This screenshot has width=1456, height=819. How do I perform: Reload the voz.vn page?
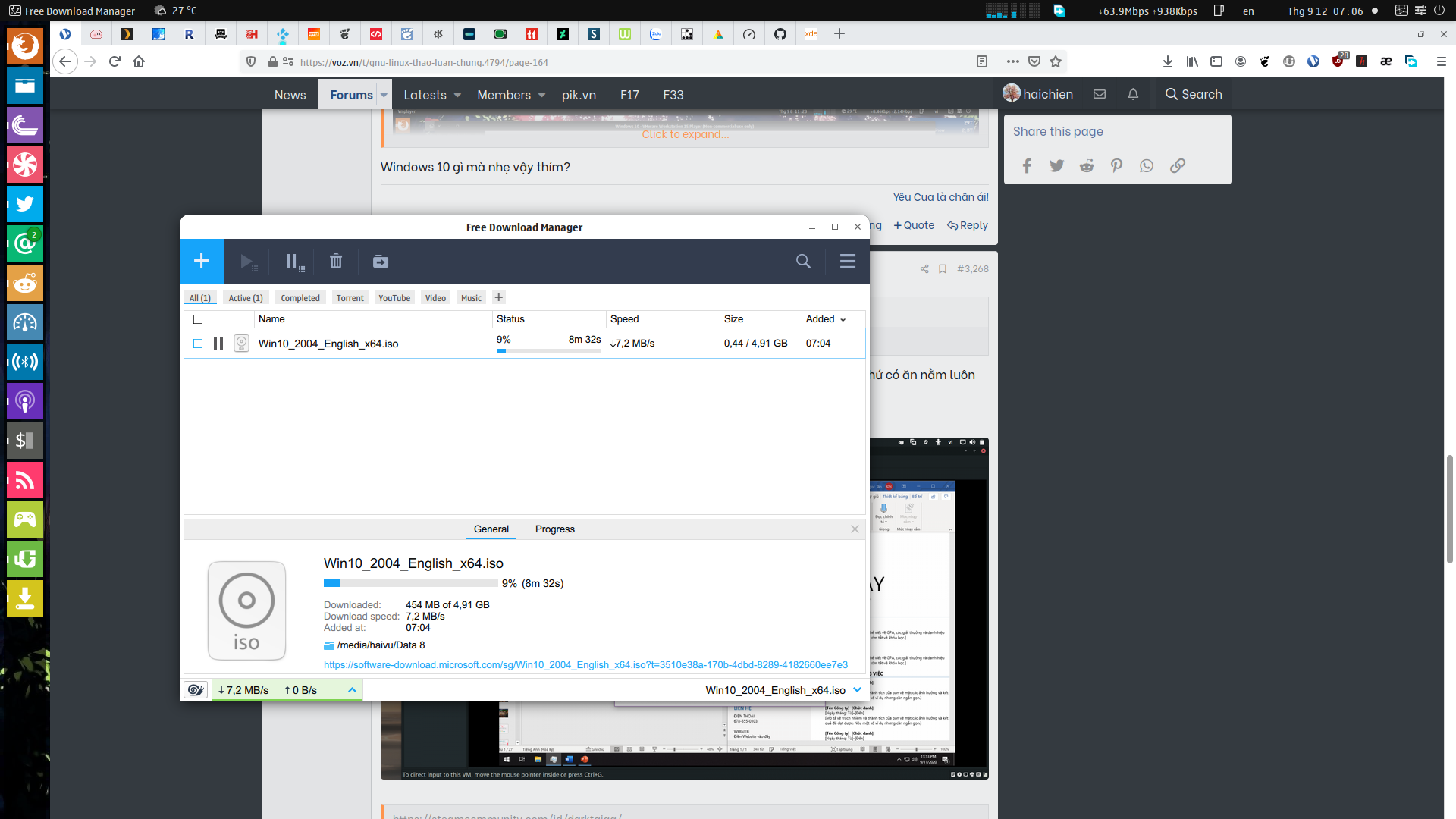115,62
